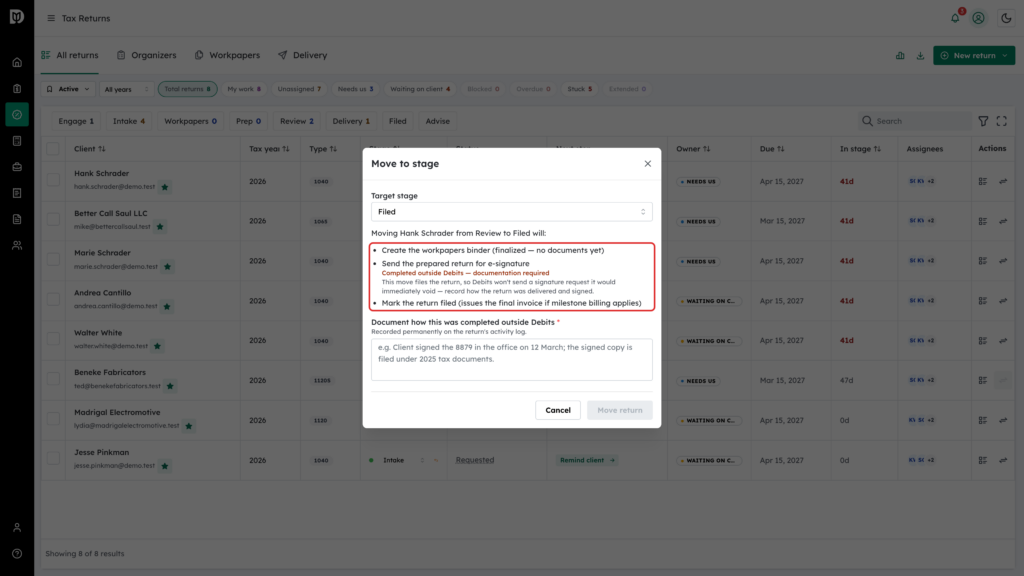Open the Target stage dropdown showing Filed
Image resolution: width=1024 pixels, height=576 pixels.
511,212
